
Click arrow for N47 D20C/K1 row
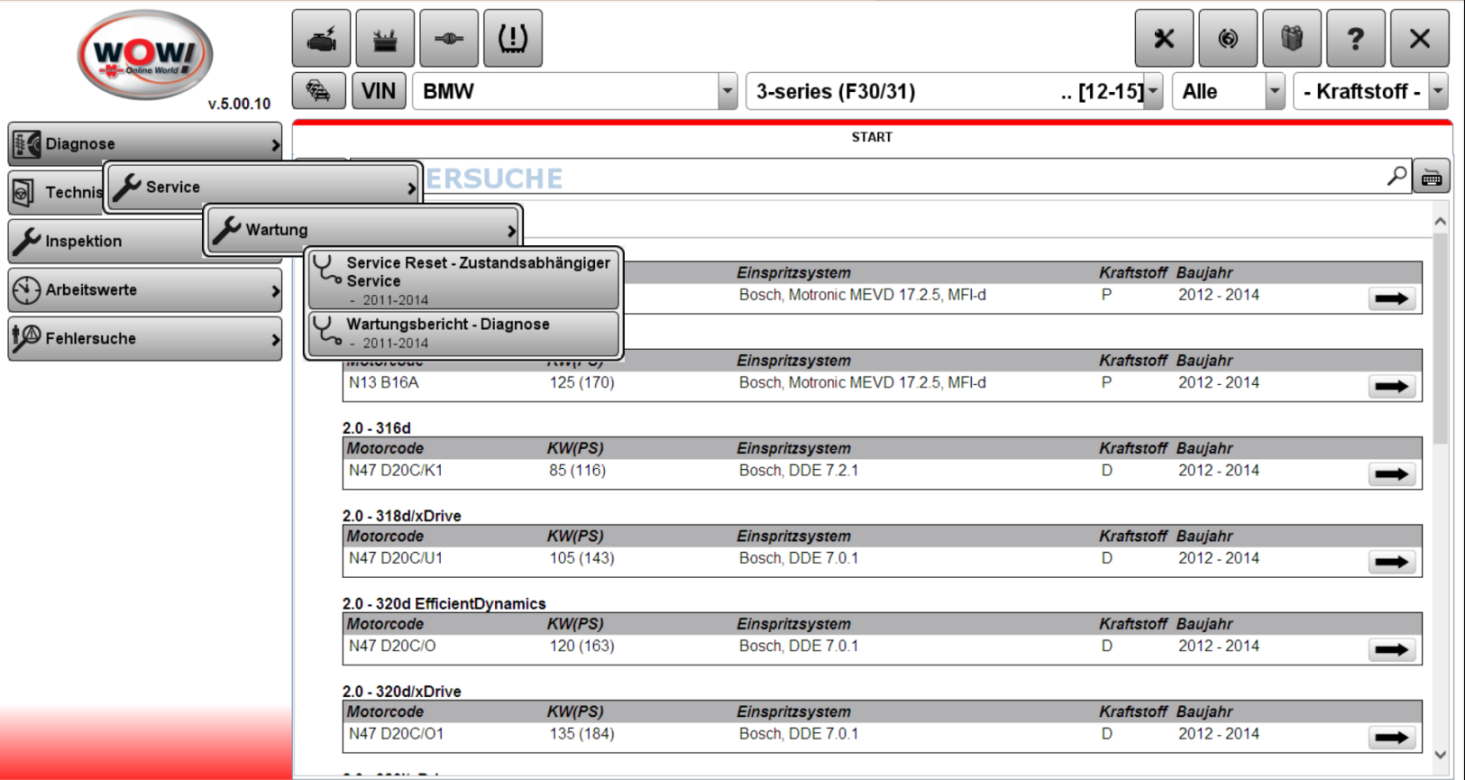pos(1391,475)
